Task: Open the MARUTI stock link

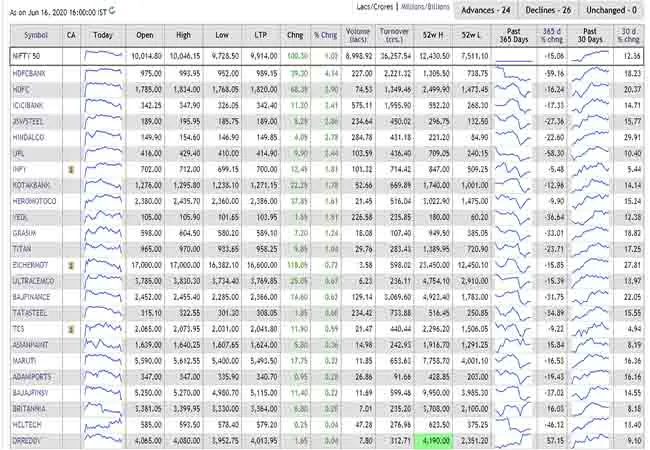Action: 24,361
